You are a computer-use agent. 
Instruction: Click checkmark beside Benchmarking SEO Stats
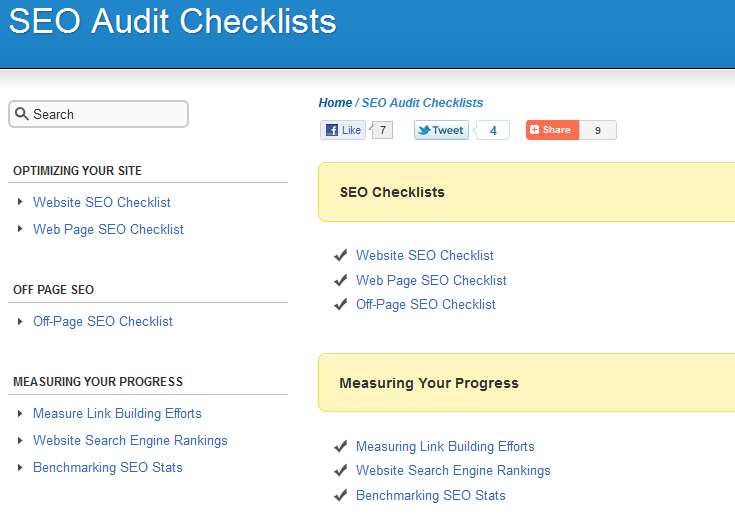tap(341, 495)
